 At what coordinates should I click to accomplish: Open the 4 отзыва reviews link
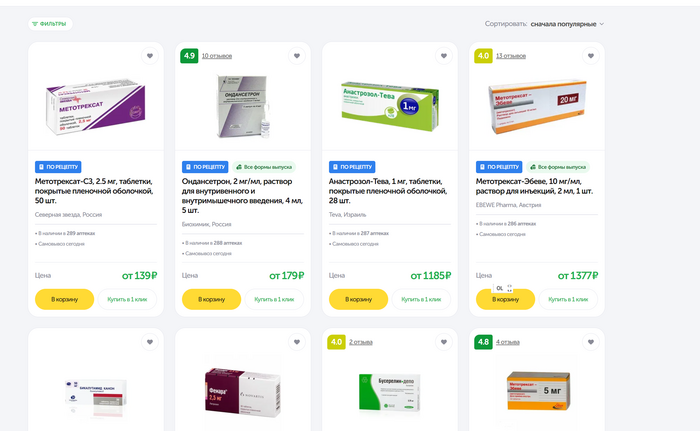(x=508, y=342)
